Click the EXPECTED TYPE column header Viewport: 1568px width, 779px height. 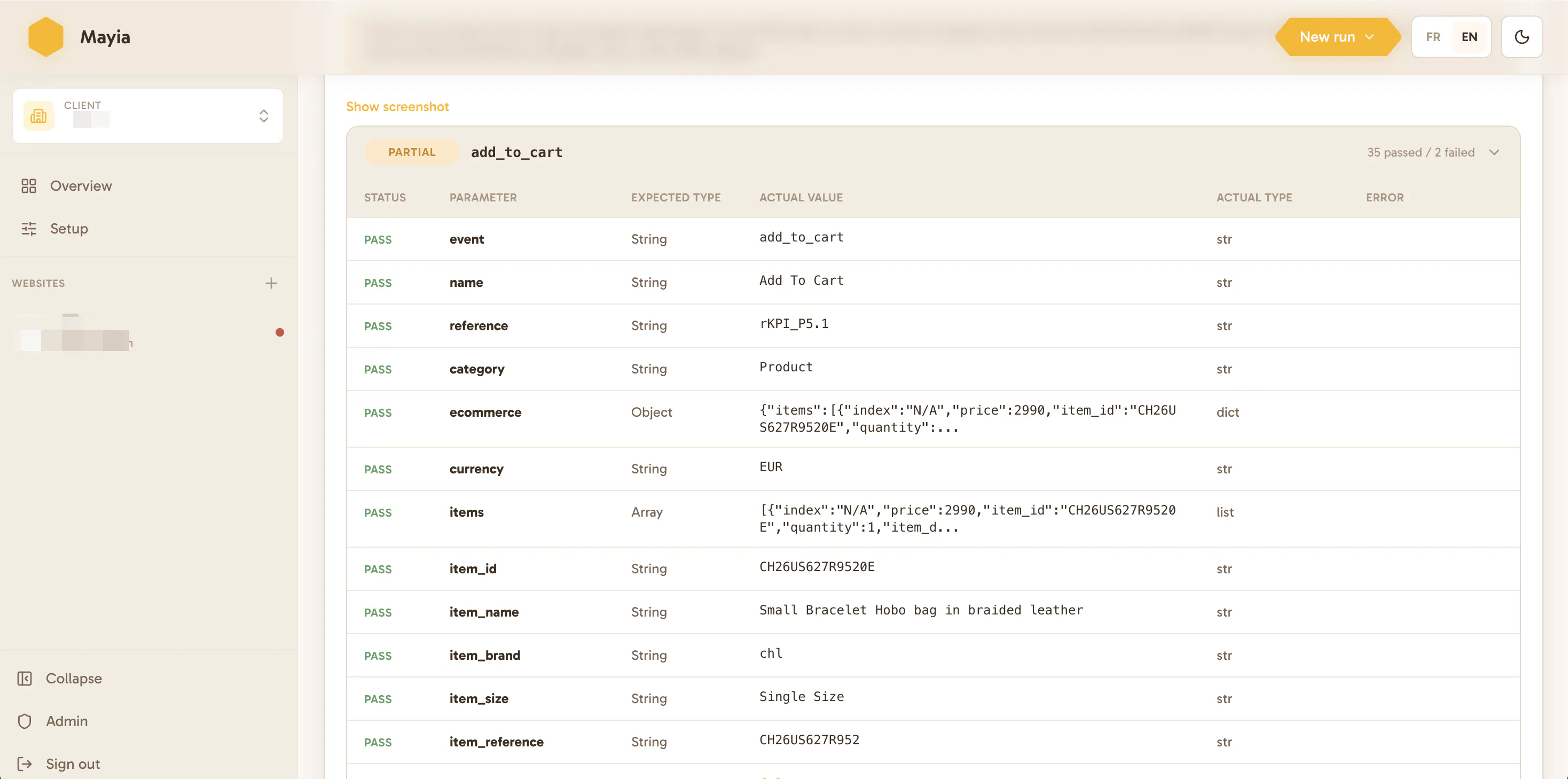click(x=676, y=197)
